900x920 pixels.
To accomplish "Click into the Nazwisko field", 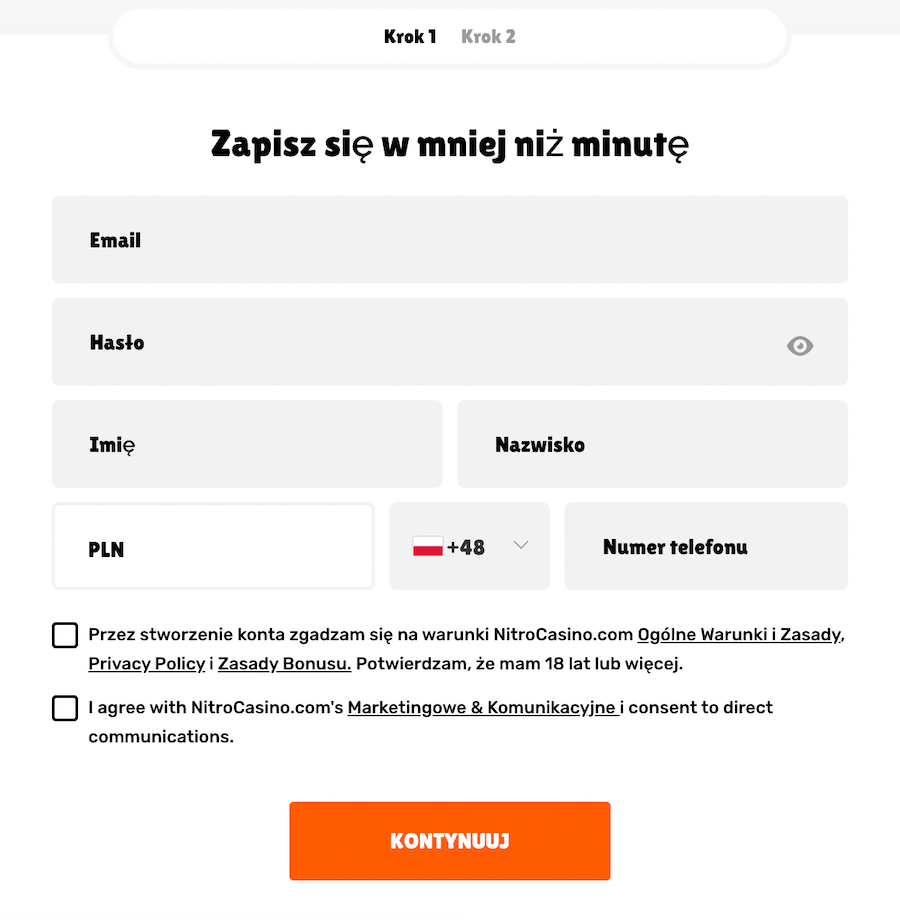I will [652, 444].
